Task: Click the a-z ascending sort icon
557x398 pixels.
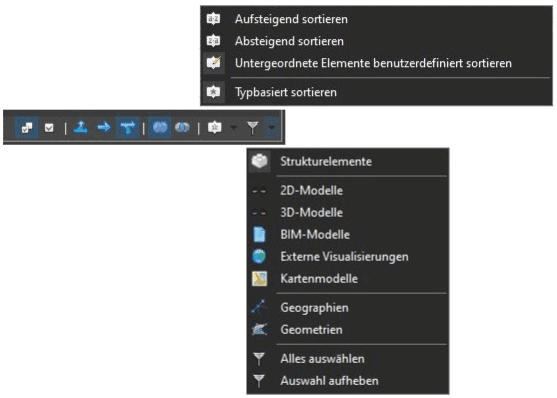Action: (x=213, y=19)
